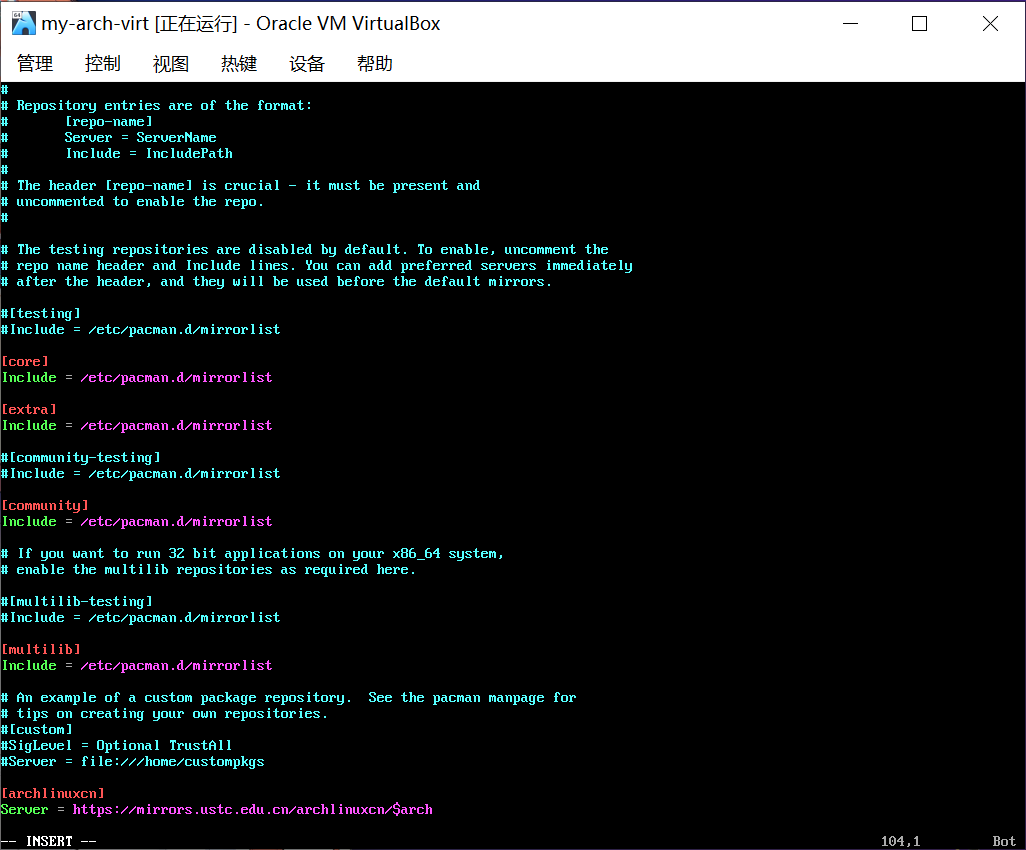Click the VirtualBox application icon in title bar
The height and width of the screenshot is (850, 1026).
pyautogui.click(x=22, y=23)
